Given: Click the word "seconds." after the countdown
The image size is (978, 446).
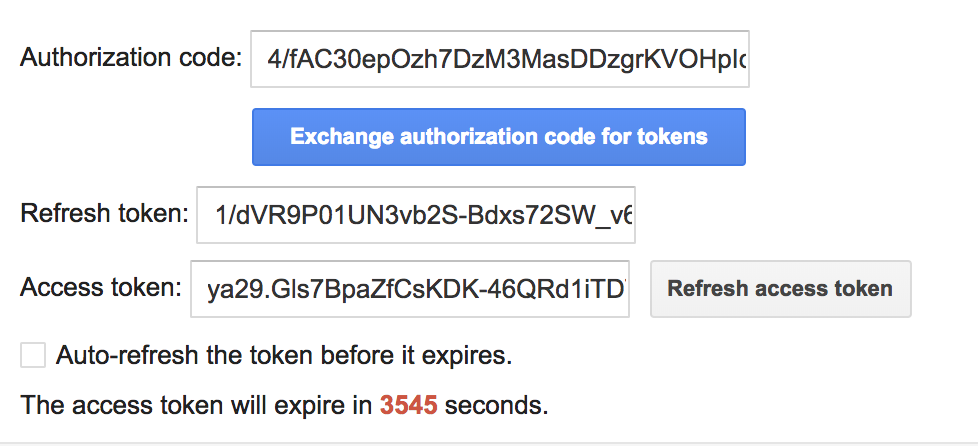Looking at the screenshot, I should tap(496, 405).
